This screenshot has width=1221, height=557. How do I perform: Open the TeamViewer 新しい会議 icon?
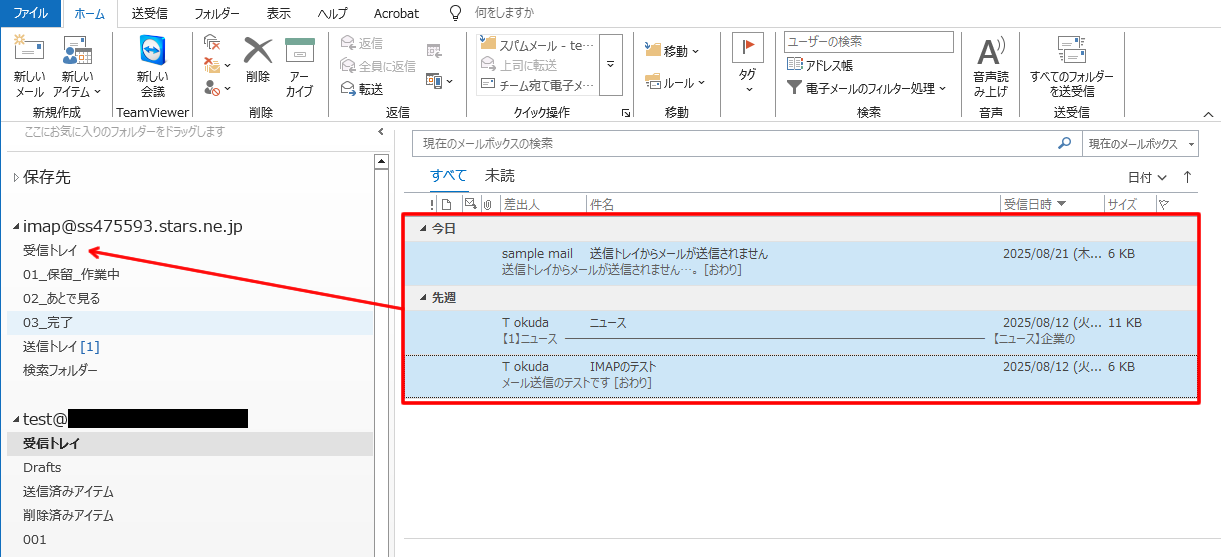coord(152,52)
